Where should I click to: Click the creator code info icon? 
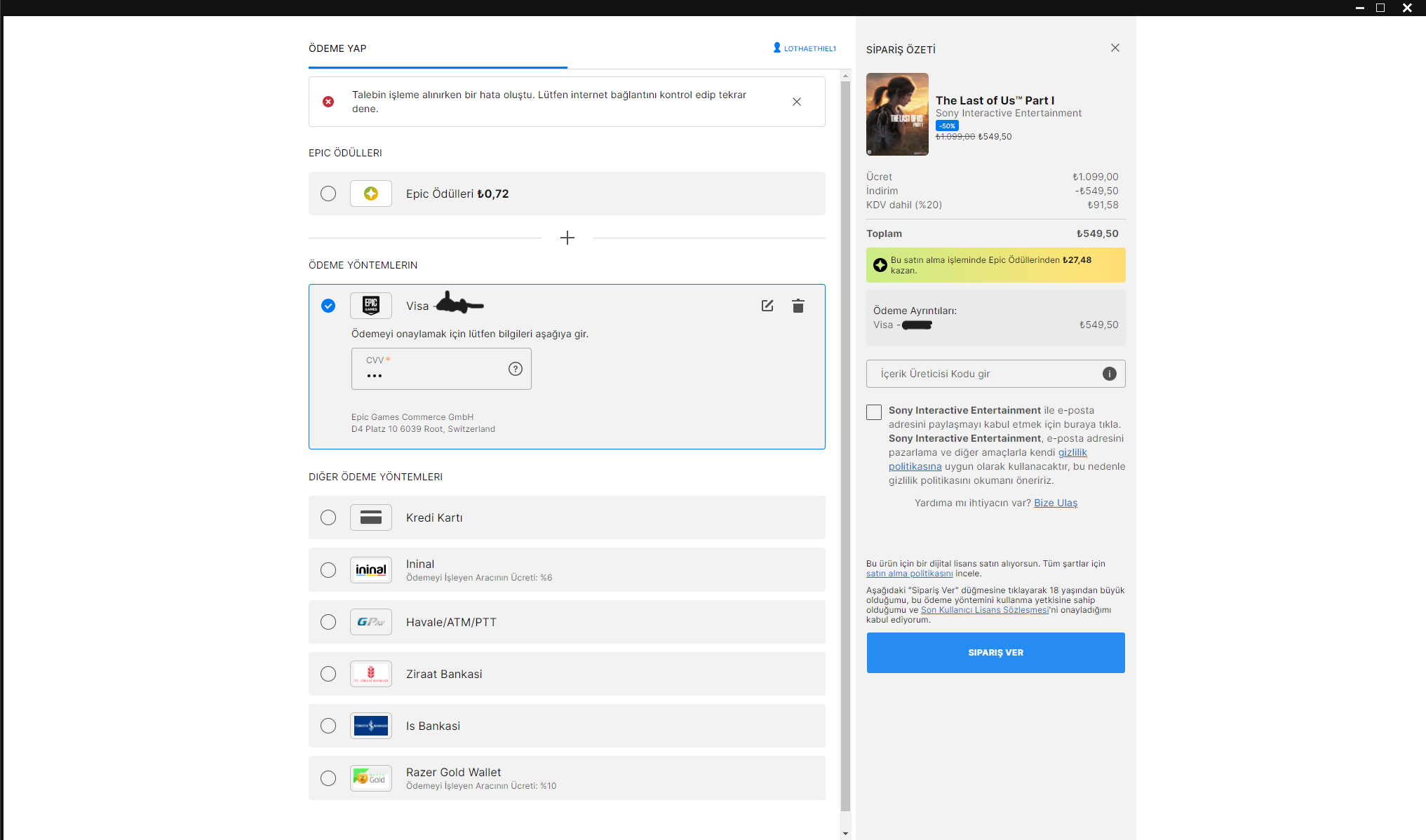coord(1110,374)
